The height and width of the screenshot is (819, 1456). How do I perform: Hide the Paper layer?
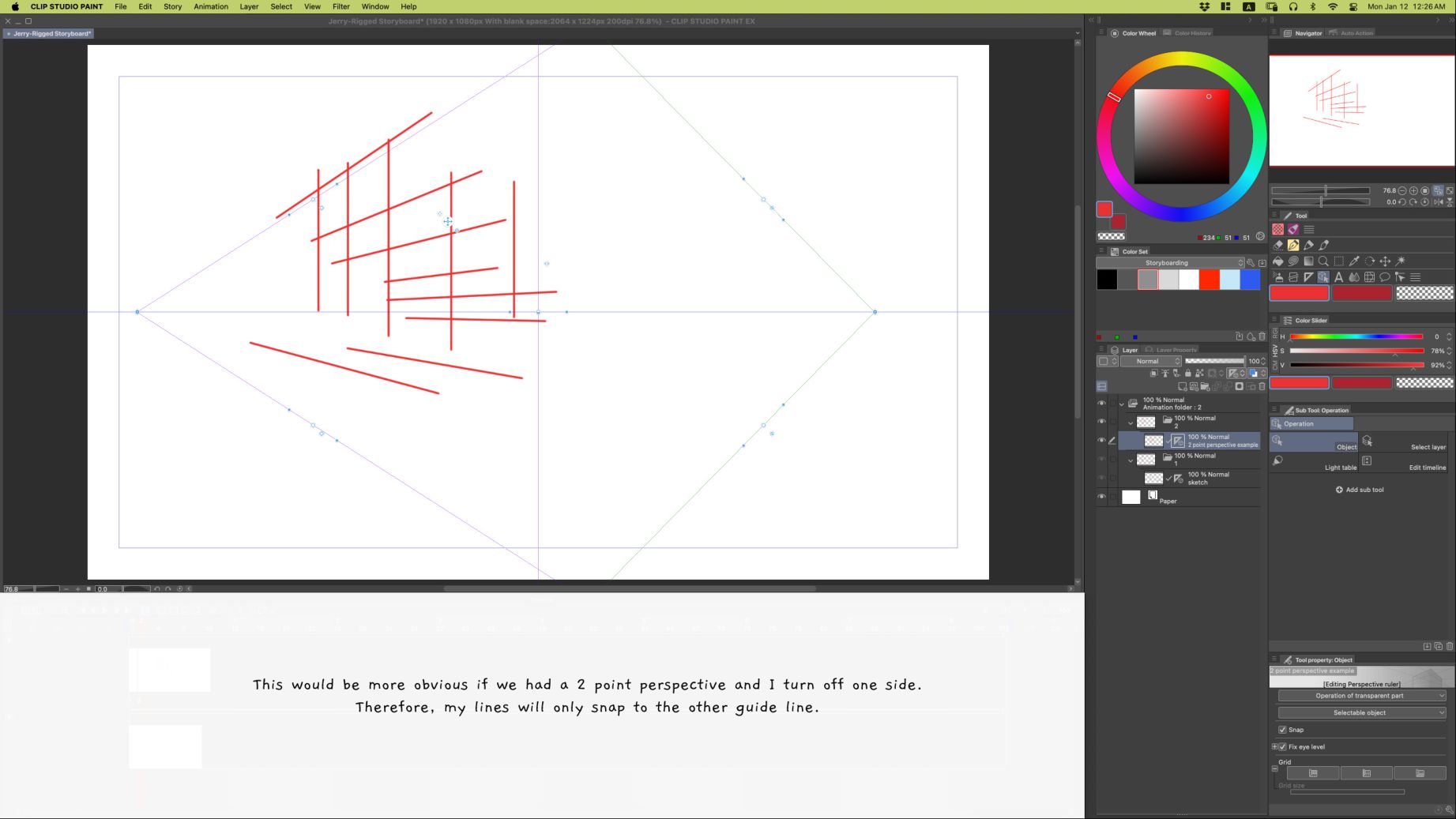pos(1101,497)
